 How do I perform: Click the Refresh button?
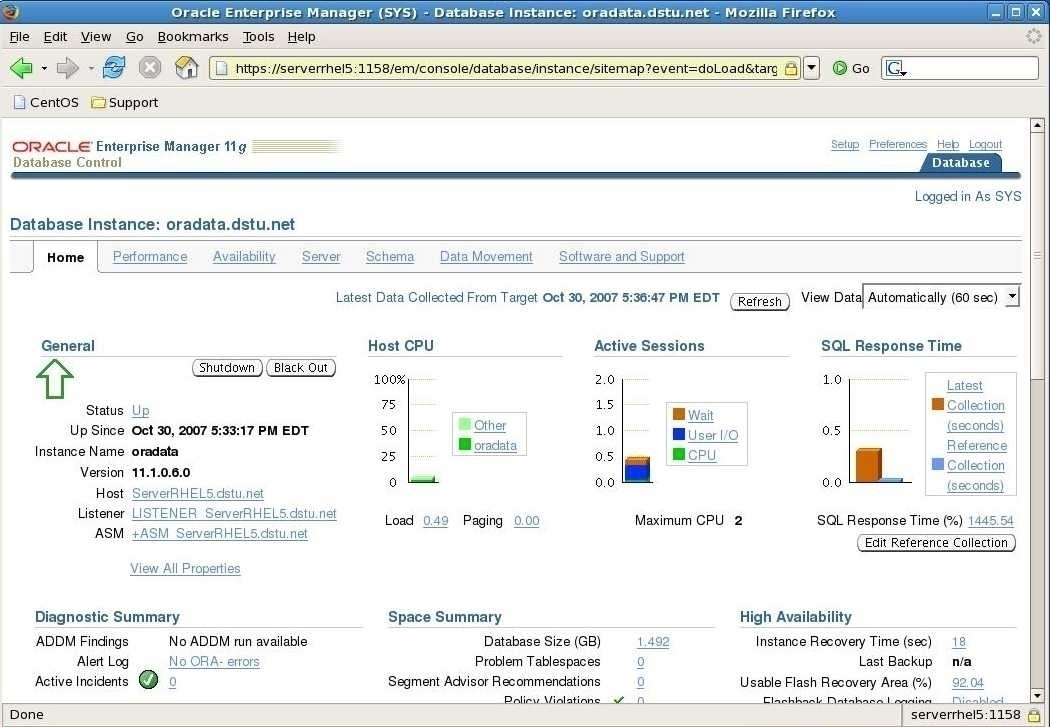[759, 301]
